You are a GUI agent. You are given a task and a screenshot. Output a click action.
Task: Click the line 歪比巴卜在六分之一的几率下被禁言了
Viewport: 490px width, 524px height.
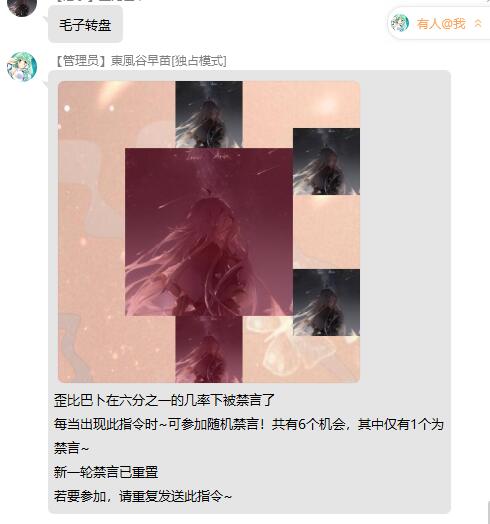coord(164,400)
